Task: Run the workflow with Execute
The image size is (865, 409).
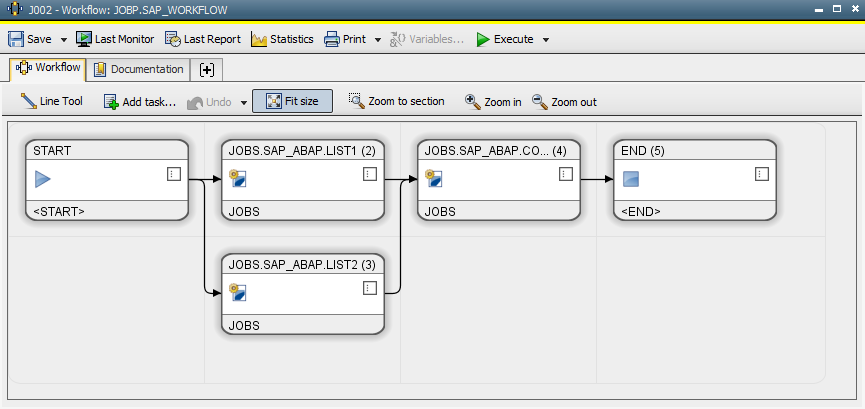Action: [x=504, y=40]
